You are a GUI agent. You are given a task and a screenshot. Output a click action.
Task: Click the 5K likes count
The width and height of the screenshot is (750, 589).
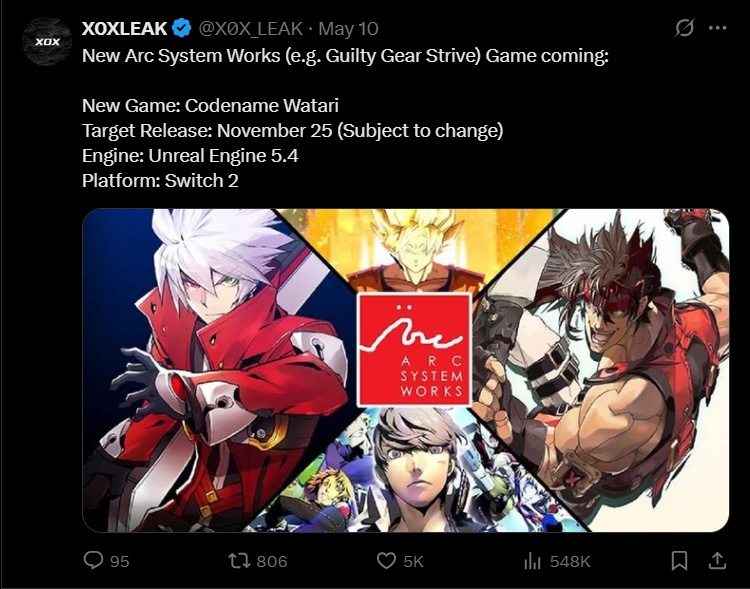pos(413,561)
